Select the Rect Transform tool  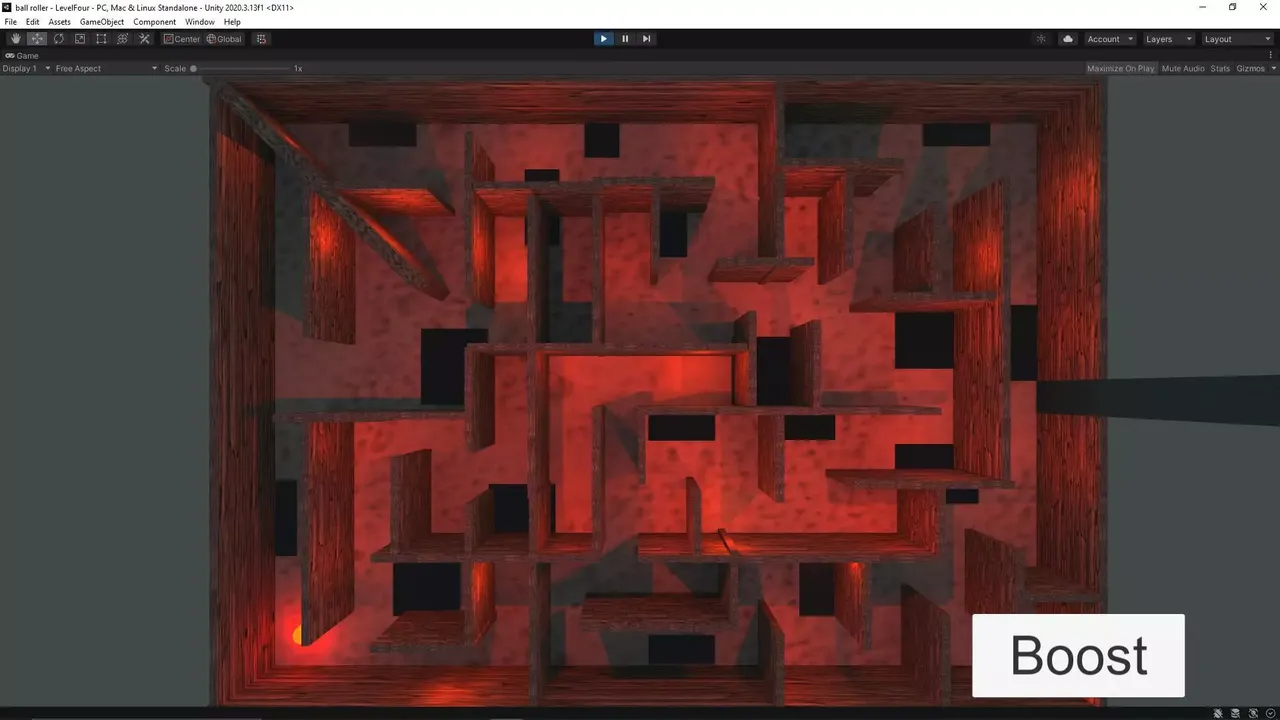(101, 38)
